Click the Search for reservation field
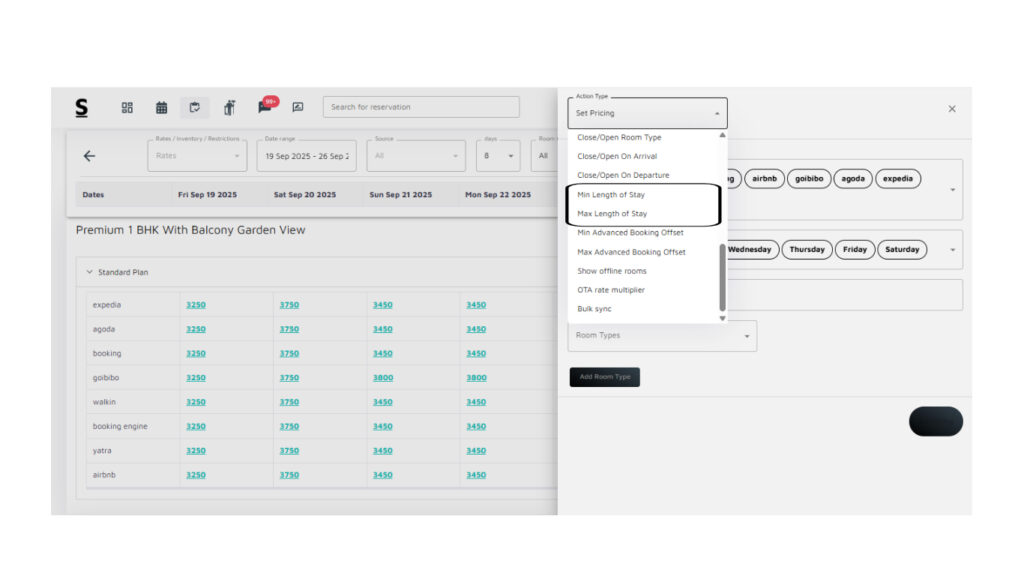 (421, 107)
